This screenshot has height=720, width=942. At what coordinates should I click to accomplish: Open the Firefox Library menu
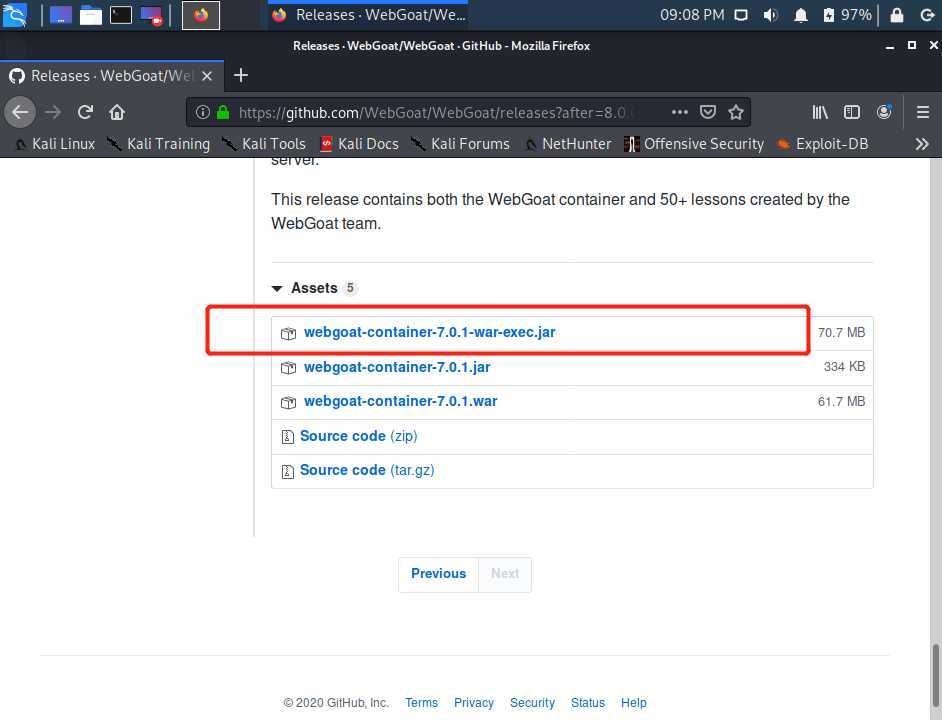click(820, 112)
